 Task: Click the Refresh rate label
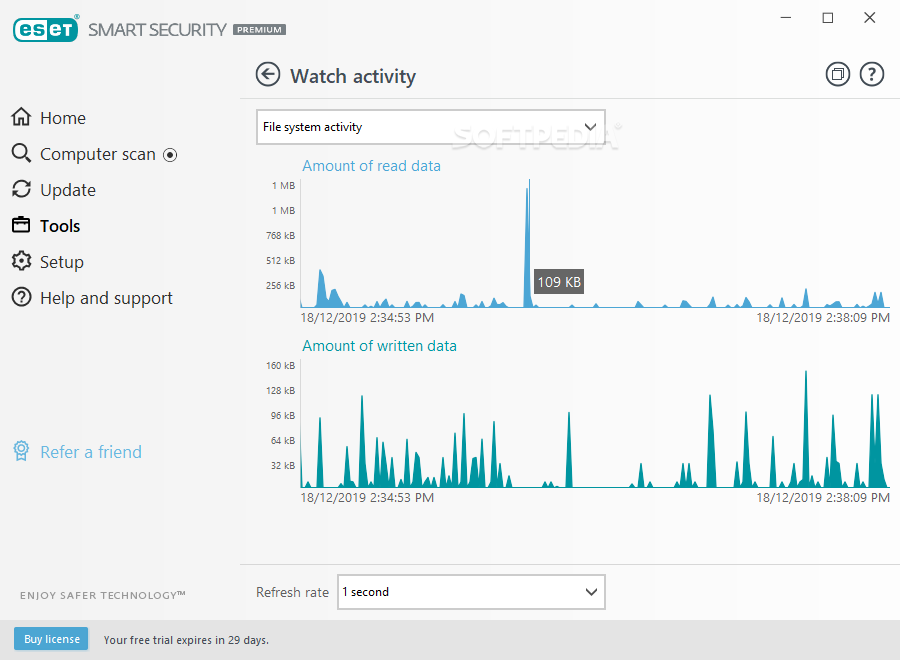click(292, 592)
